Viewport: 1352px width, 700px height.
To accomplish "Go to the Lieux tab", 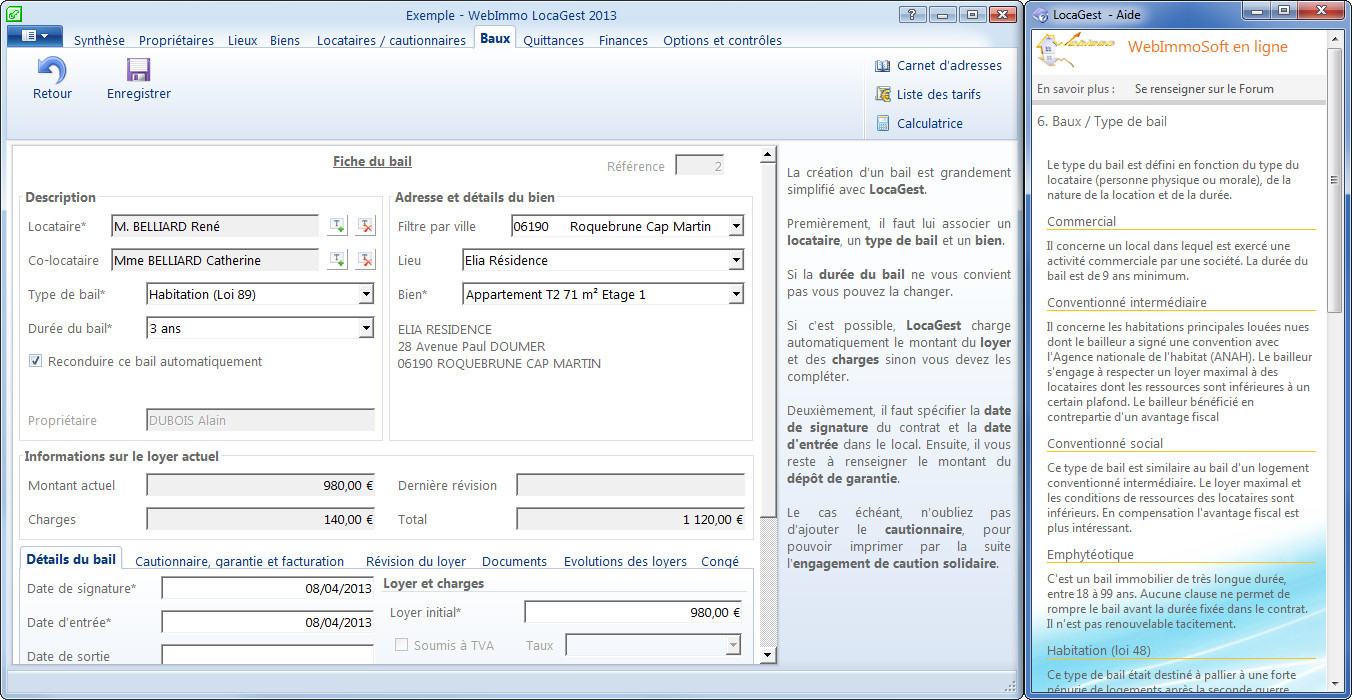I will coord(242,41).
